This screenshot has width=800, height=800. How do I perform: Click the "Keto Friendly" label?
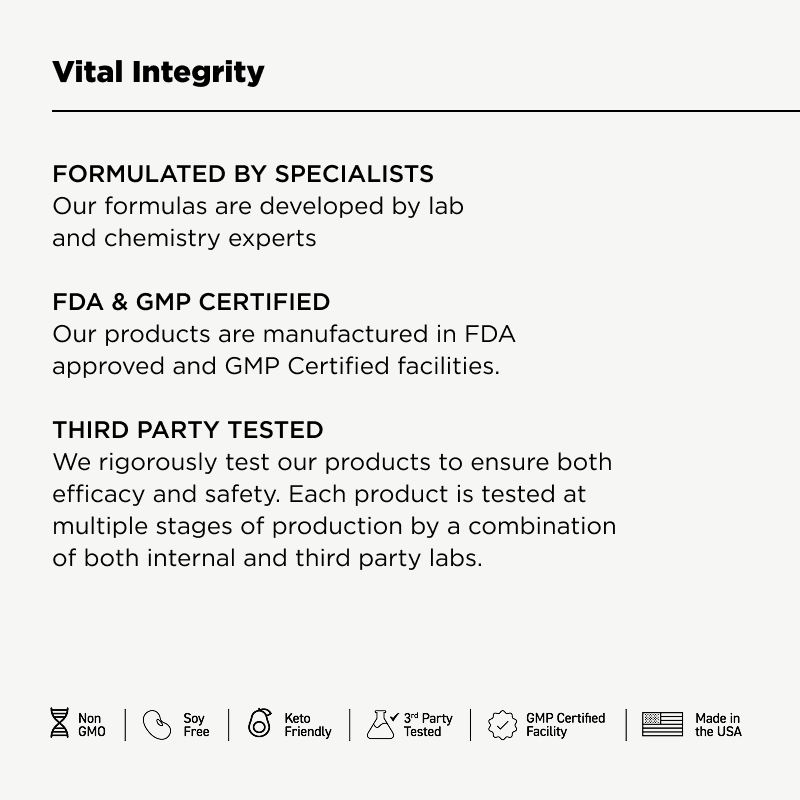coord(307,725)
